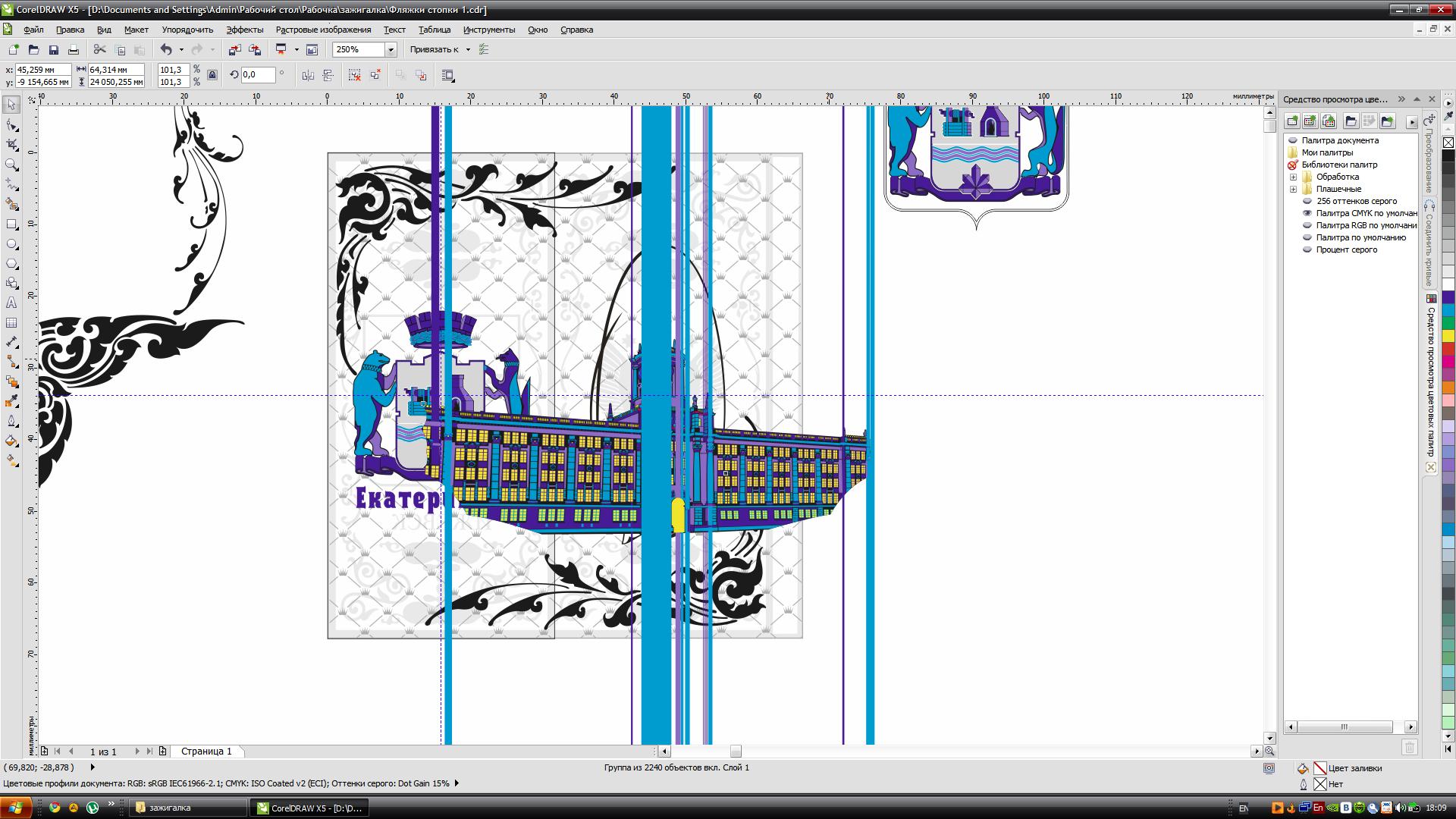Open the application launcher dropdown arrow
Screen dimensions: 1456x819
click(297, 49)
